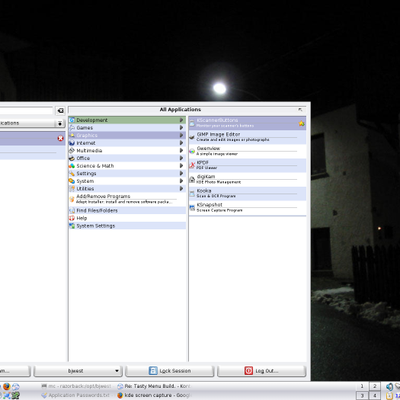Open the Applications combo box
Screen dimensions: 400x400
(x=32, y=123)
